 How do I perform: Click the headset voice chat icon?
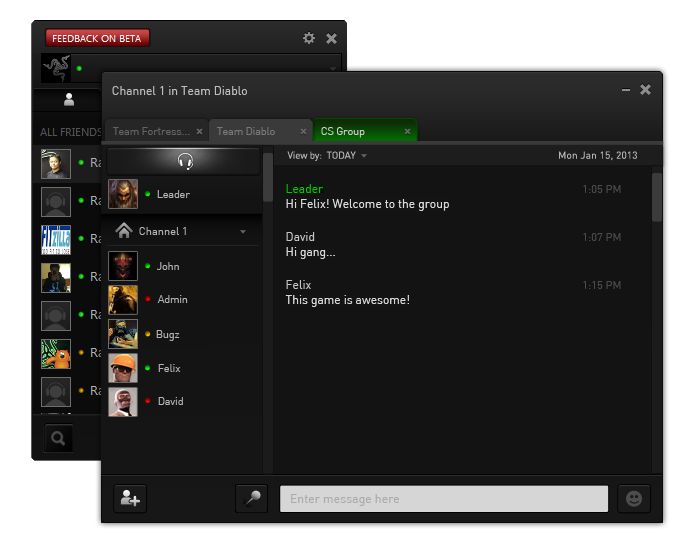185,161
